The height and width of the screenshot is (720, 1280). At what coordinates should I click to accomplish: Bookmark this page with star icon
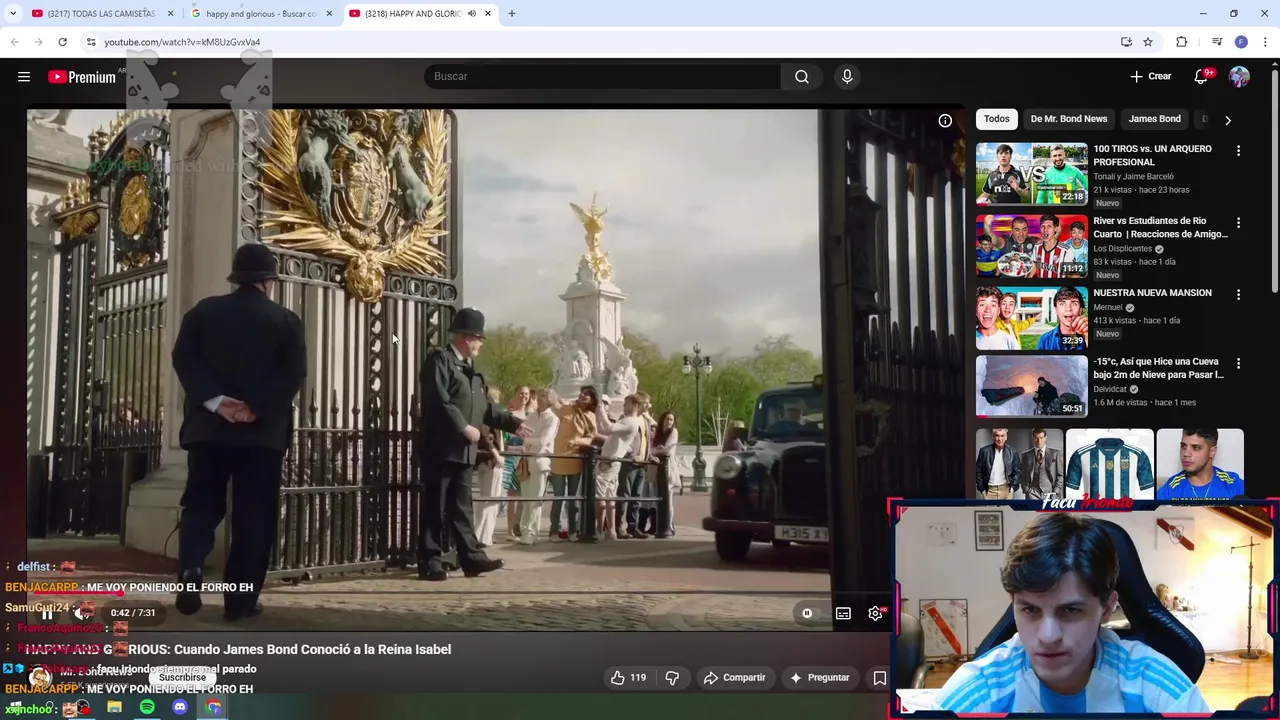click(1148, 42)
